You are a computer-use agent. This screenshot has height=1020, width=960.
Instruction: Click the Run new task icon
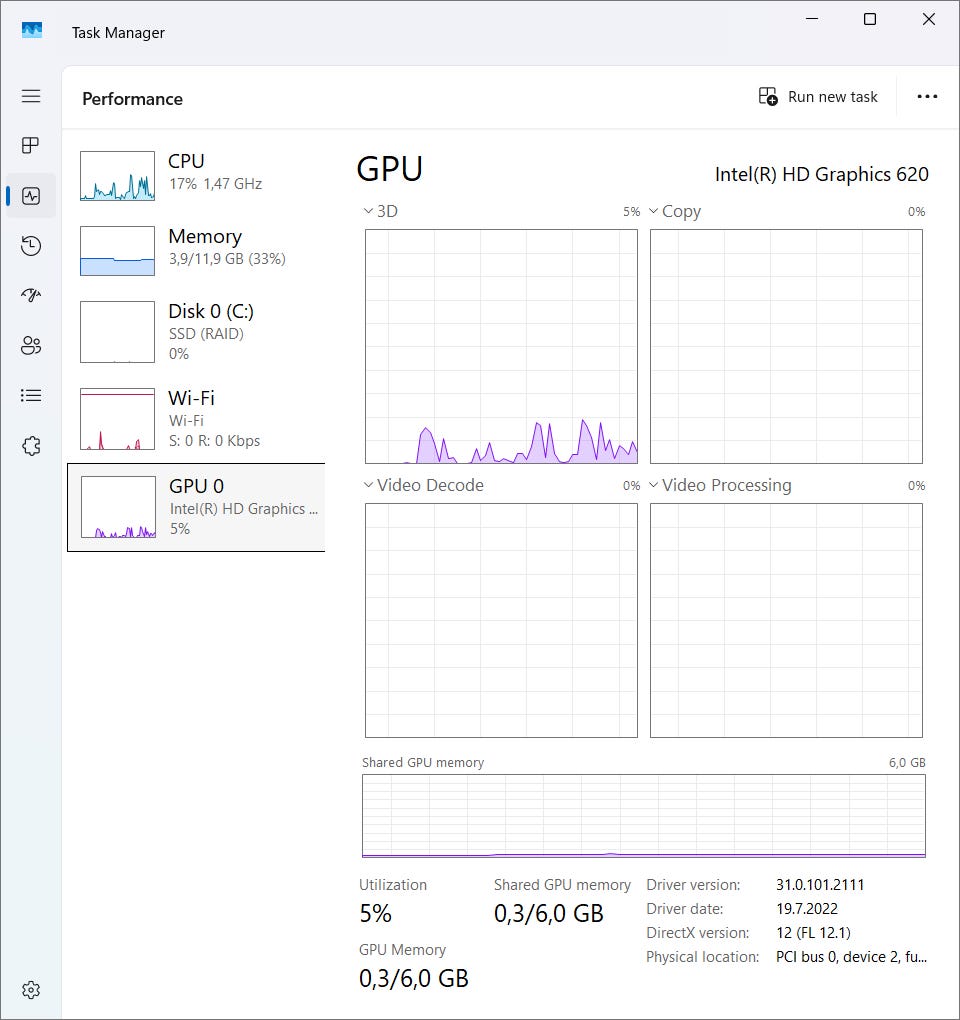[768, 96]
